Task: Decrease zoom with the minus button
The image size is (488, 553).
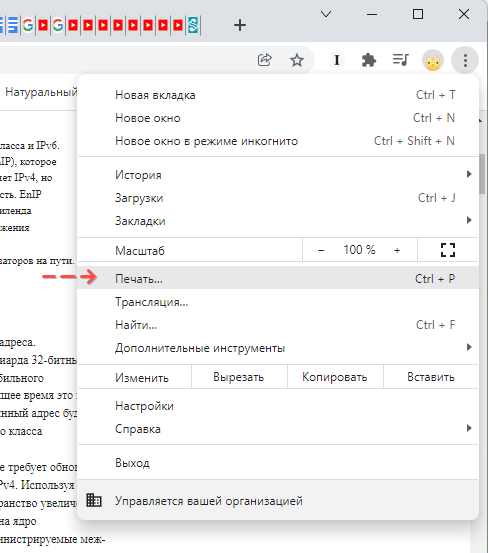Action: [321, 250]
